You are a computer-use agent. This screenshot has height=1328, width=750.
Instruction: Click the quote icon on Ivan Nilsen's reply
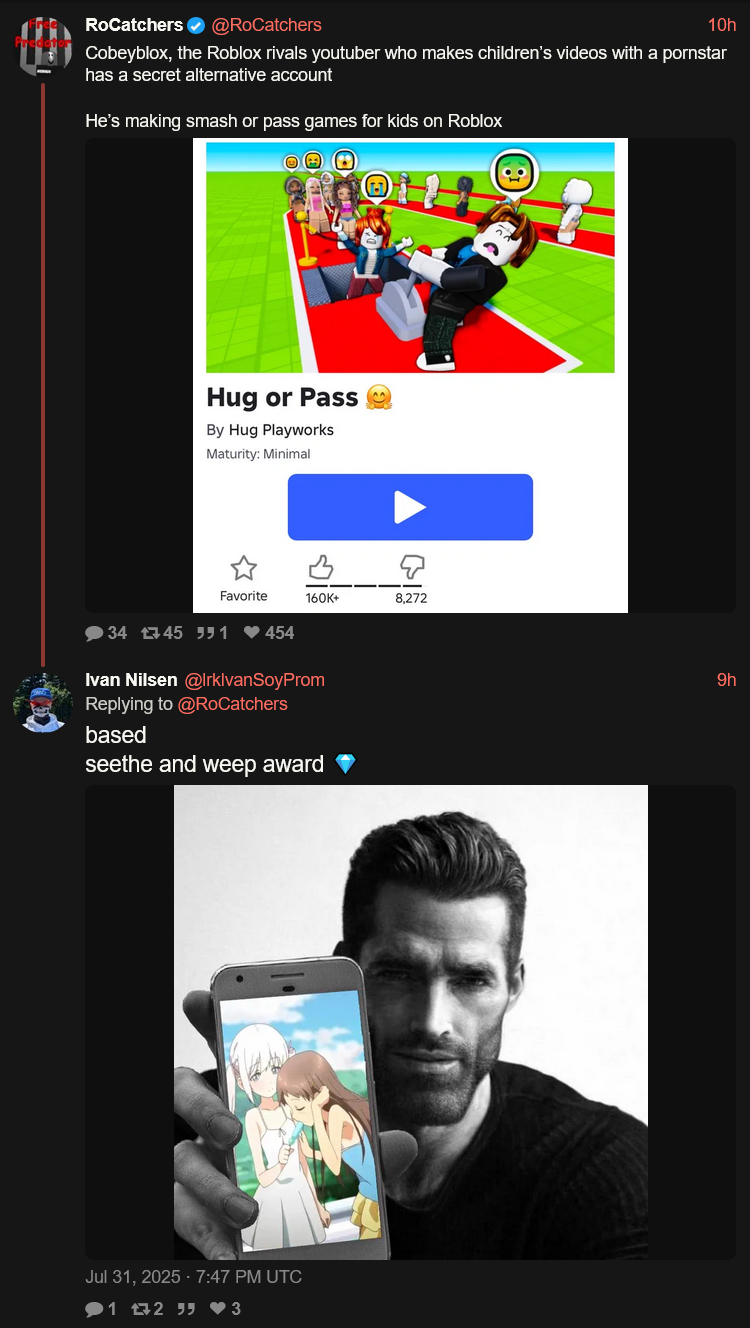tap(186, 1308)
